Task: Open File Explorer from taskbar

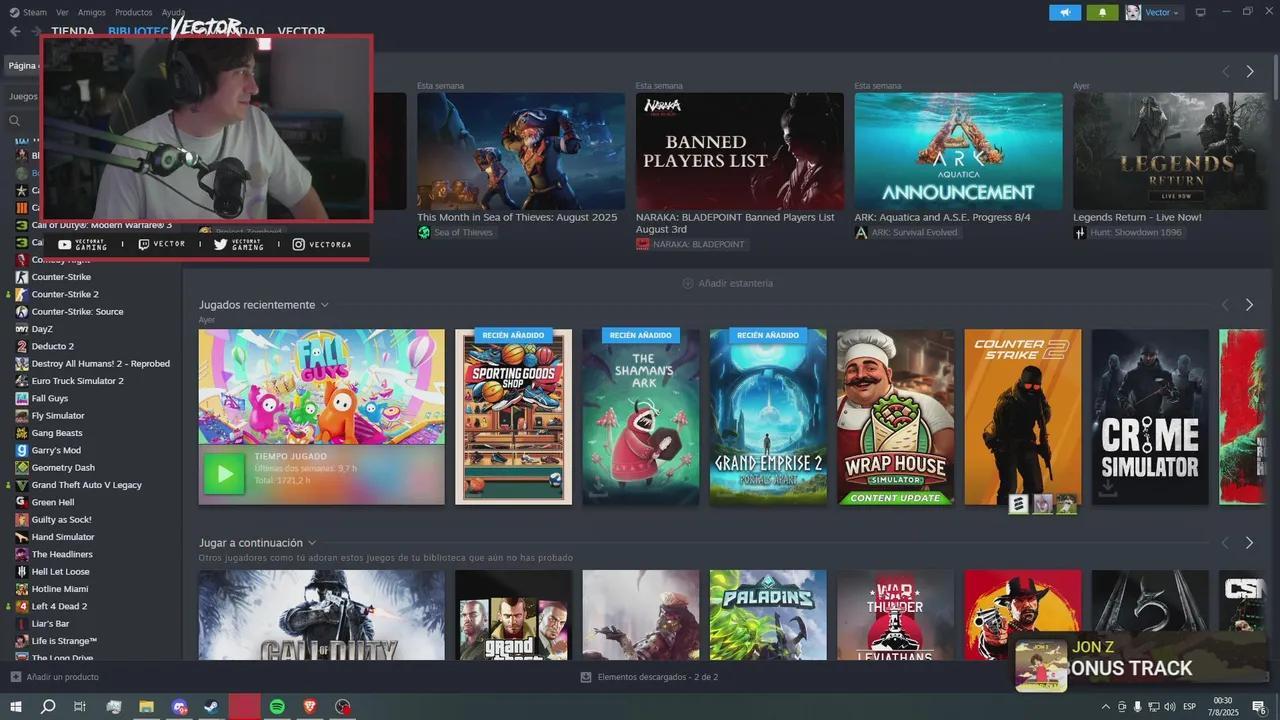Action: pyautogui.click(x=147, y=707)
